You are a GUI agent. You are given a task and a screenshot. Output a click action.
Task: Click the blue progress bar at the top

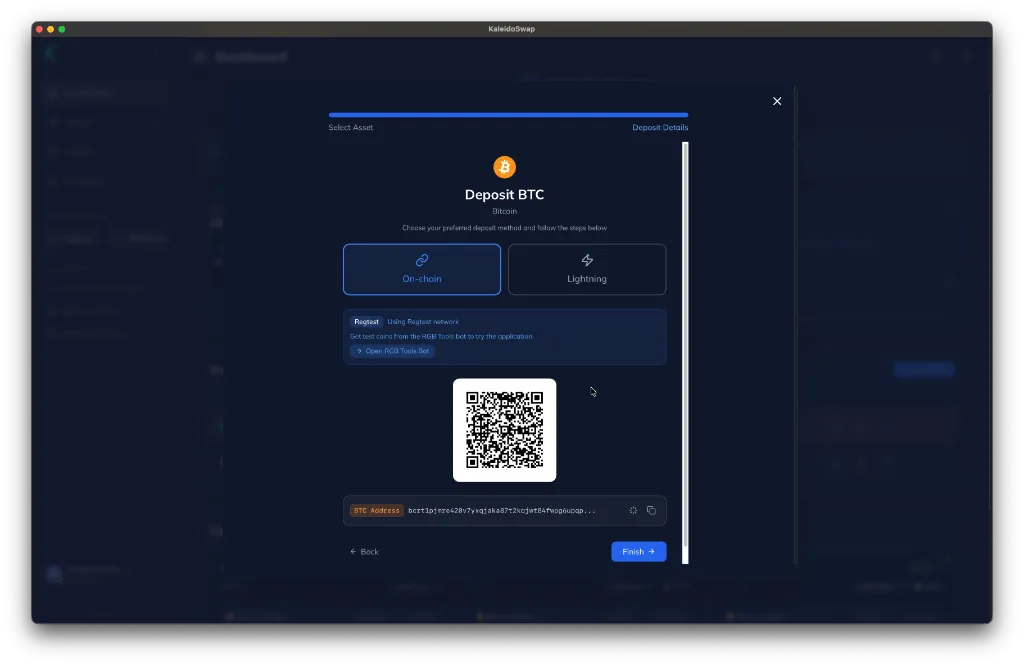[507, 114]
